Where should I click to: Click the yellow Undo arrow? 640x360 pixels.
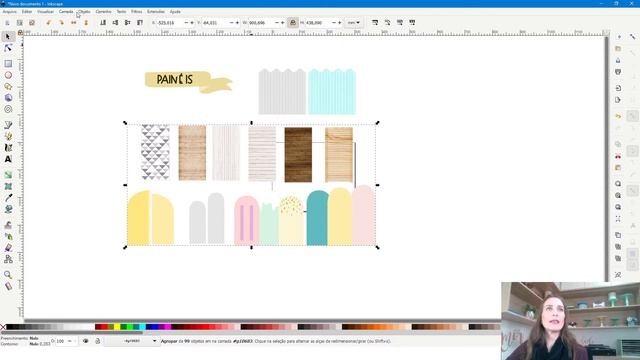pyautogui.click(x=618, y=116)
